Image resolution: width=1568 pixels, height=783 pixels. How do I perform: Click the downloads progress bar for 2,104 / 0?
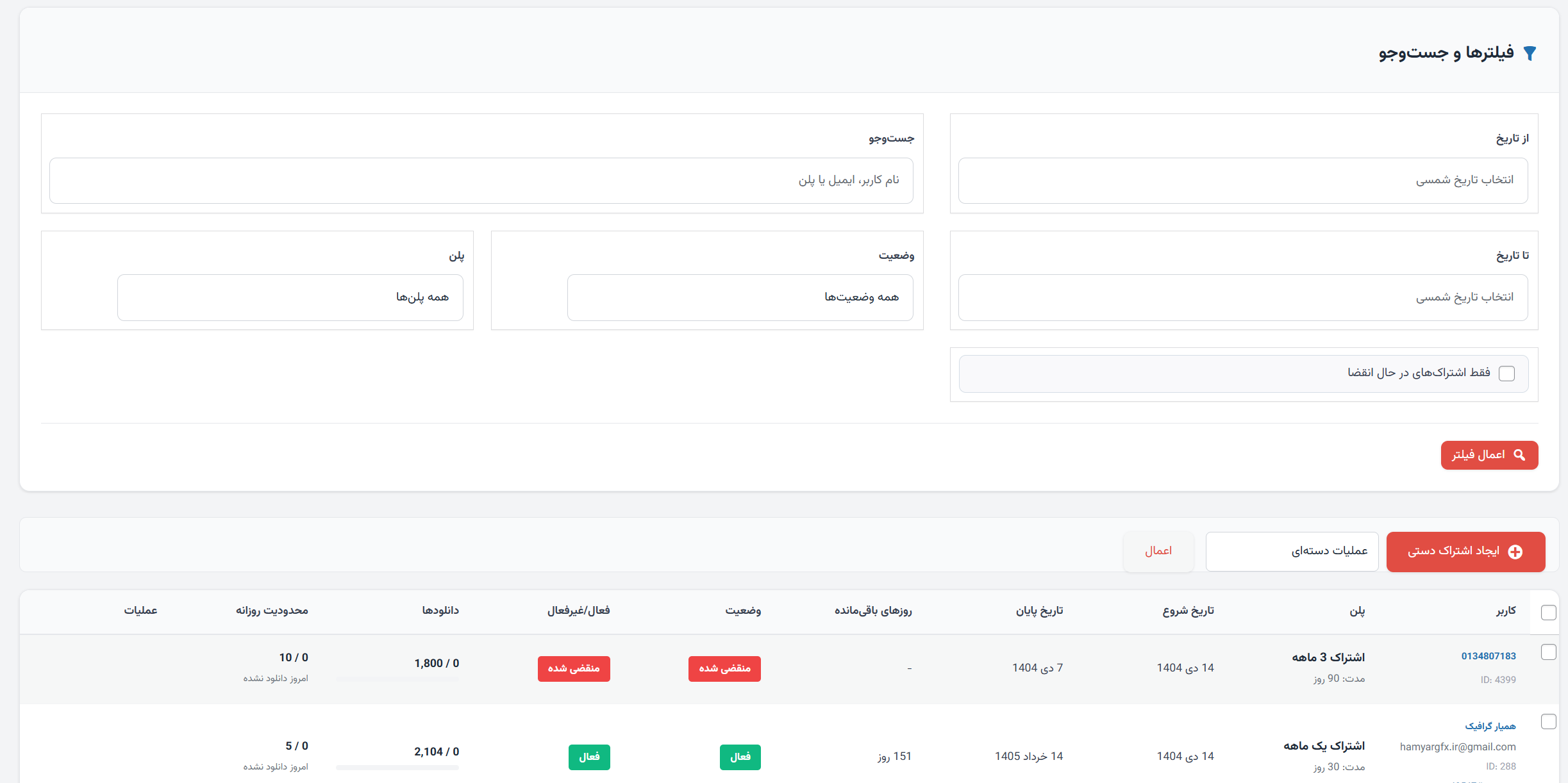coord(397,768)
